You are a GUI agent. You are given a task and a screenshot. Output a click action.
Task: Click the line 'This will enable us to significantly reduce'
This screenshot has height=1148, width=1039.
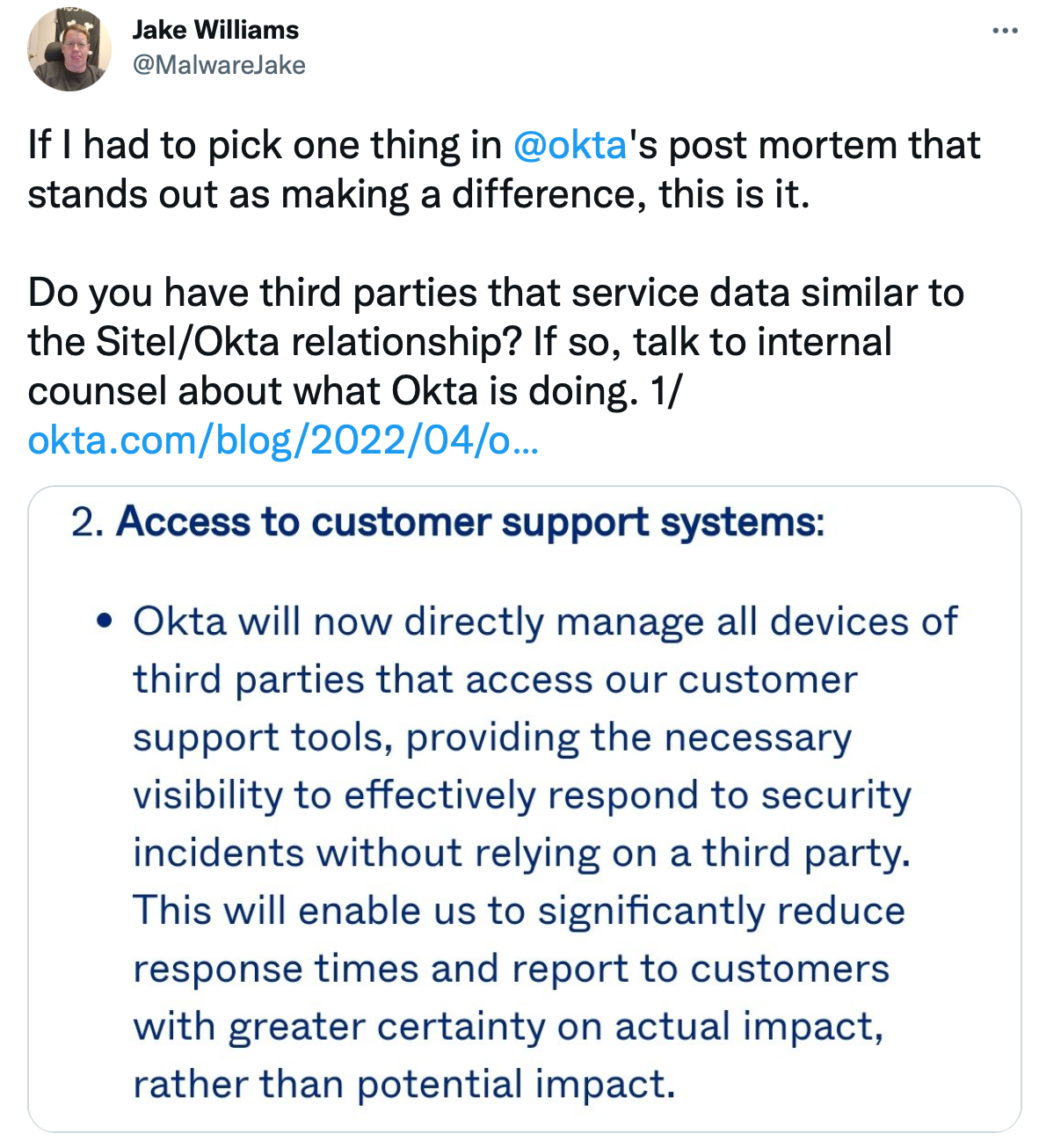pyautogui.click(x=519, y=911)
